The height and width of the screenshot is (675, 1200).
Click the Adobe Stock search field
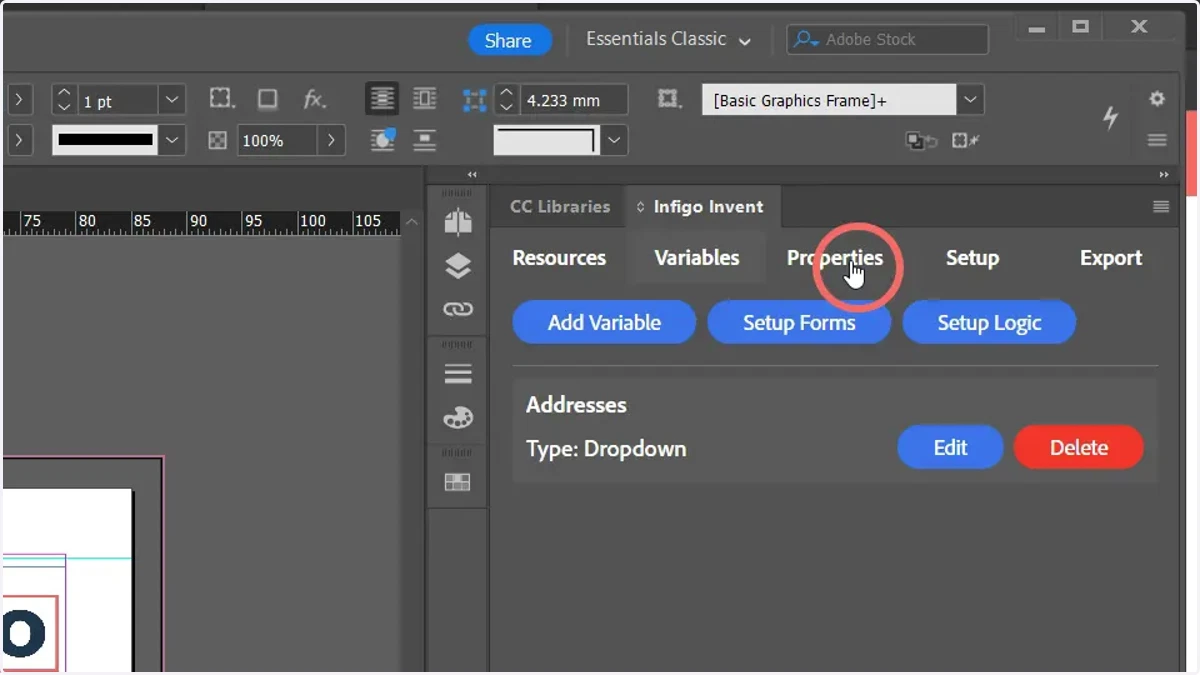click(x=888, y=40)
